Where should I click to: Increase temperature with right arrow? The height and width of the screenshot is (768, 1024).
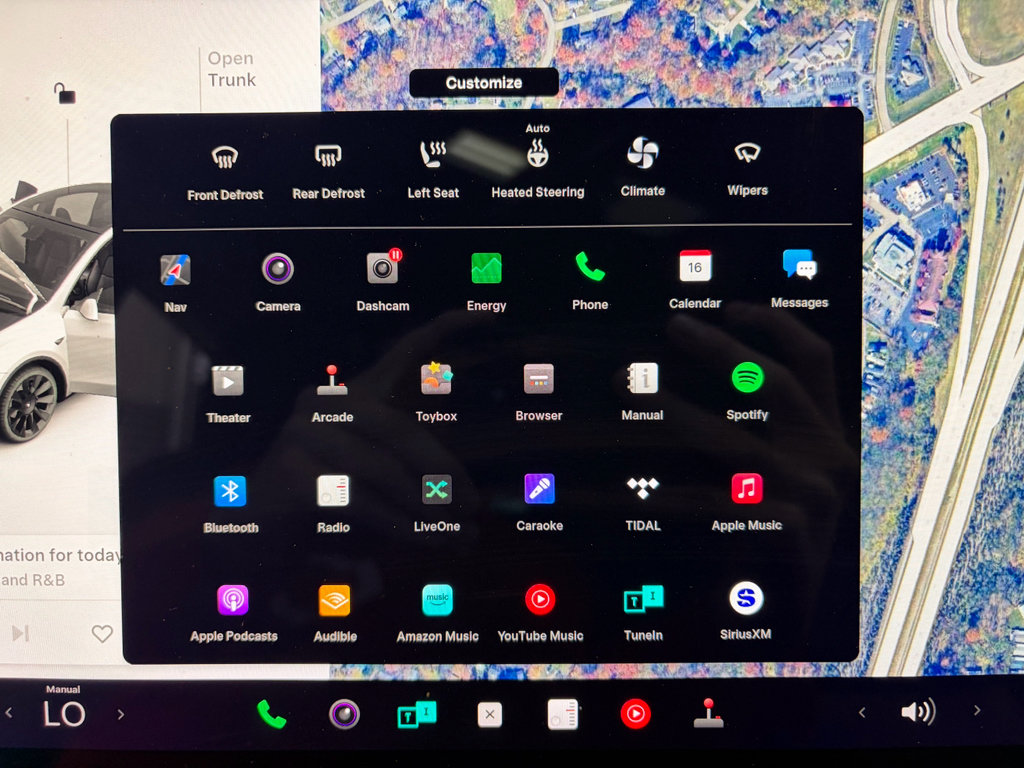(121, 714)
